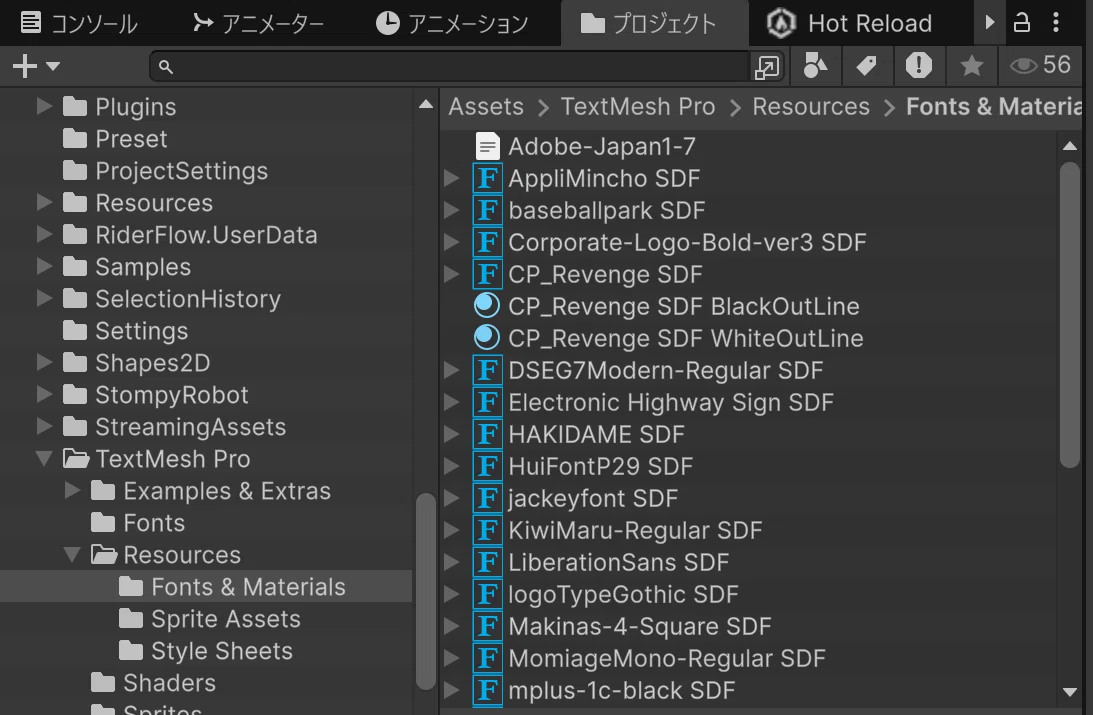Select the jackeyfont SDF font icon
Viewport: 1093px width, 715px height.
487,499
